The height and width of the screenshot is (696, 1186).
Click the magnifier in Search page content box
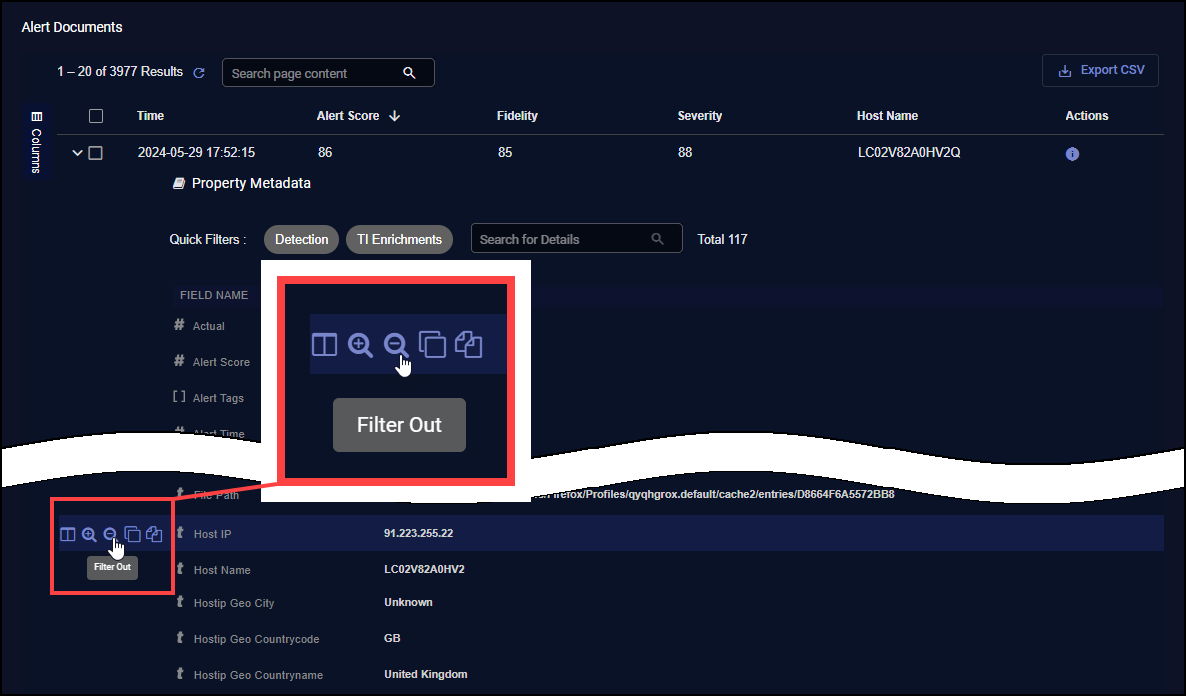(x=409, y=73)
